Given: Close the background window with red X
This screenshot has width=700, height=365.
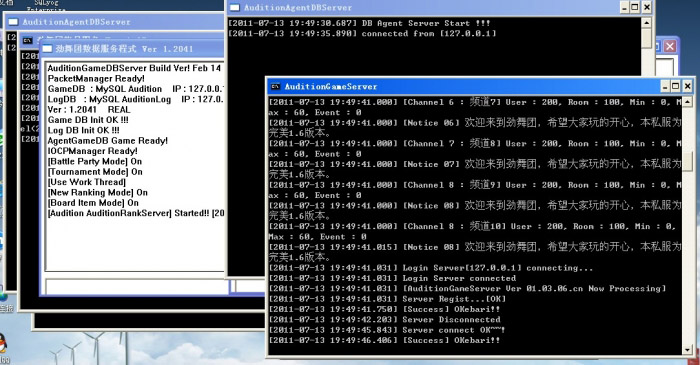Looking at the screenshot, I should [670, 46].
